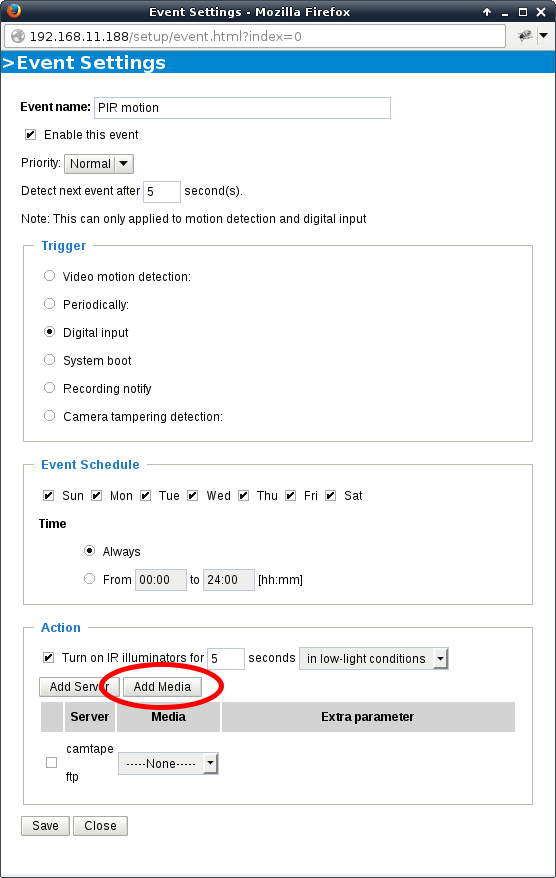Toggle the Sat schedule checkbox
This screenshot has width=556, height=878.
coord(330,496)
